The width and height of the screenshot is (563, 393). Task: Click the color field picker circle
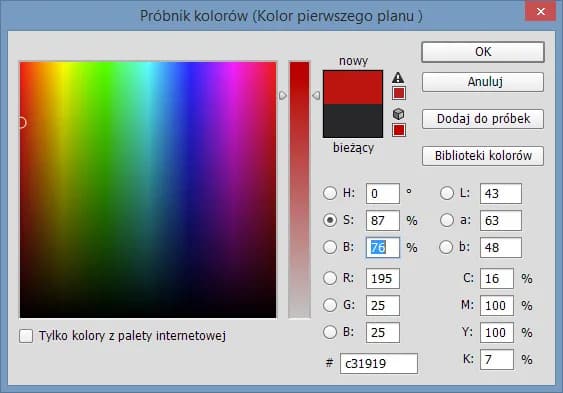[x=22, y=123]
